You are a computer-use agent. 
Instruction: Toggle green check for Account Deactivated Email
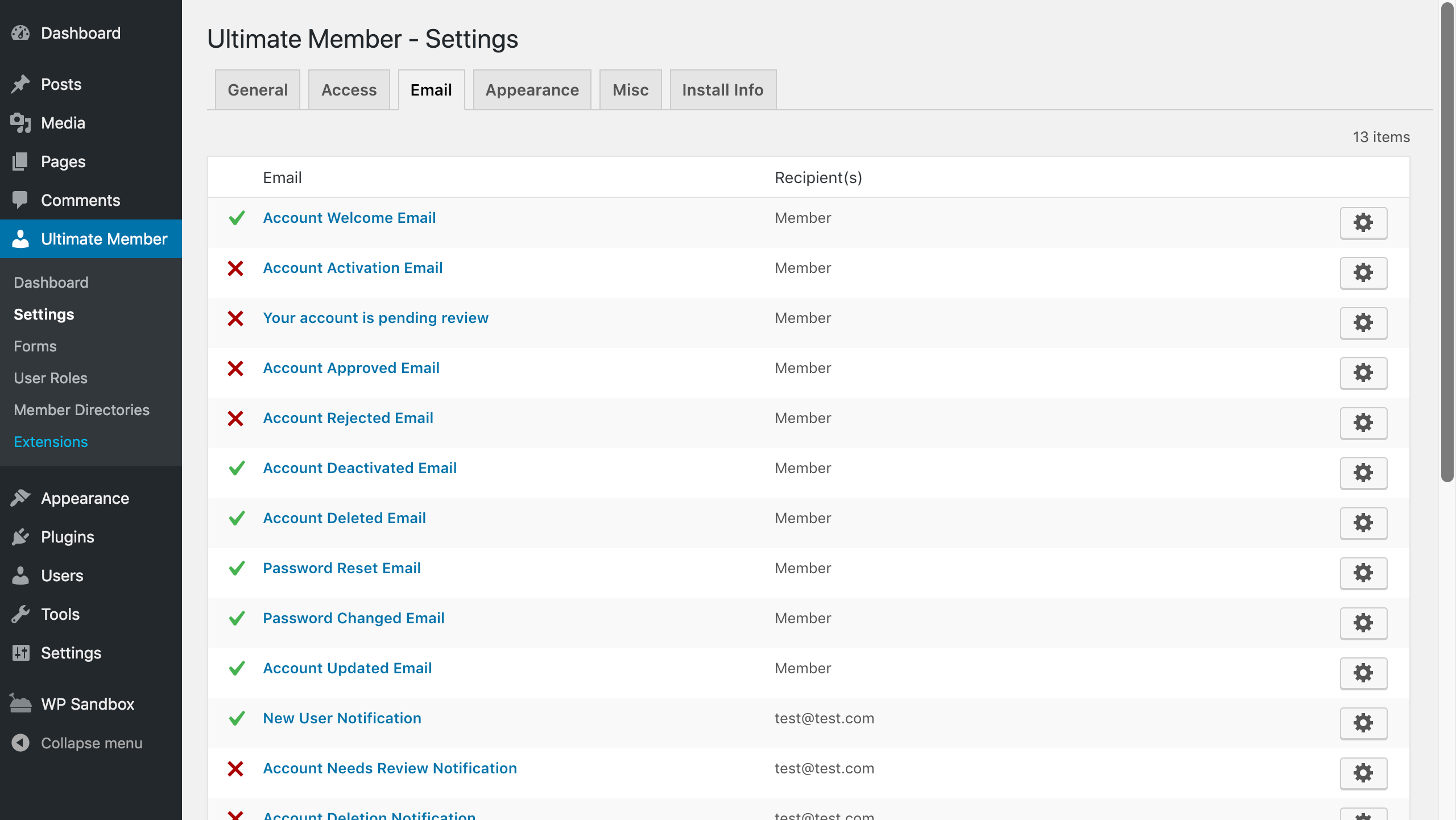[237, 468]
